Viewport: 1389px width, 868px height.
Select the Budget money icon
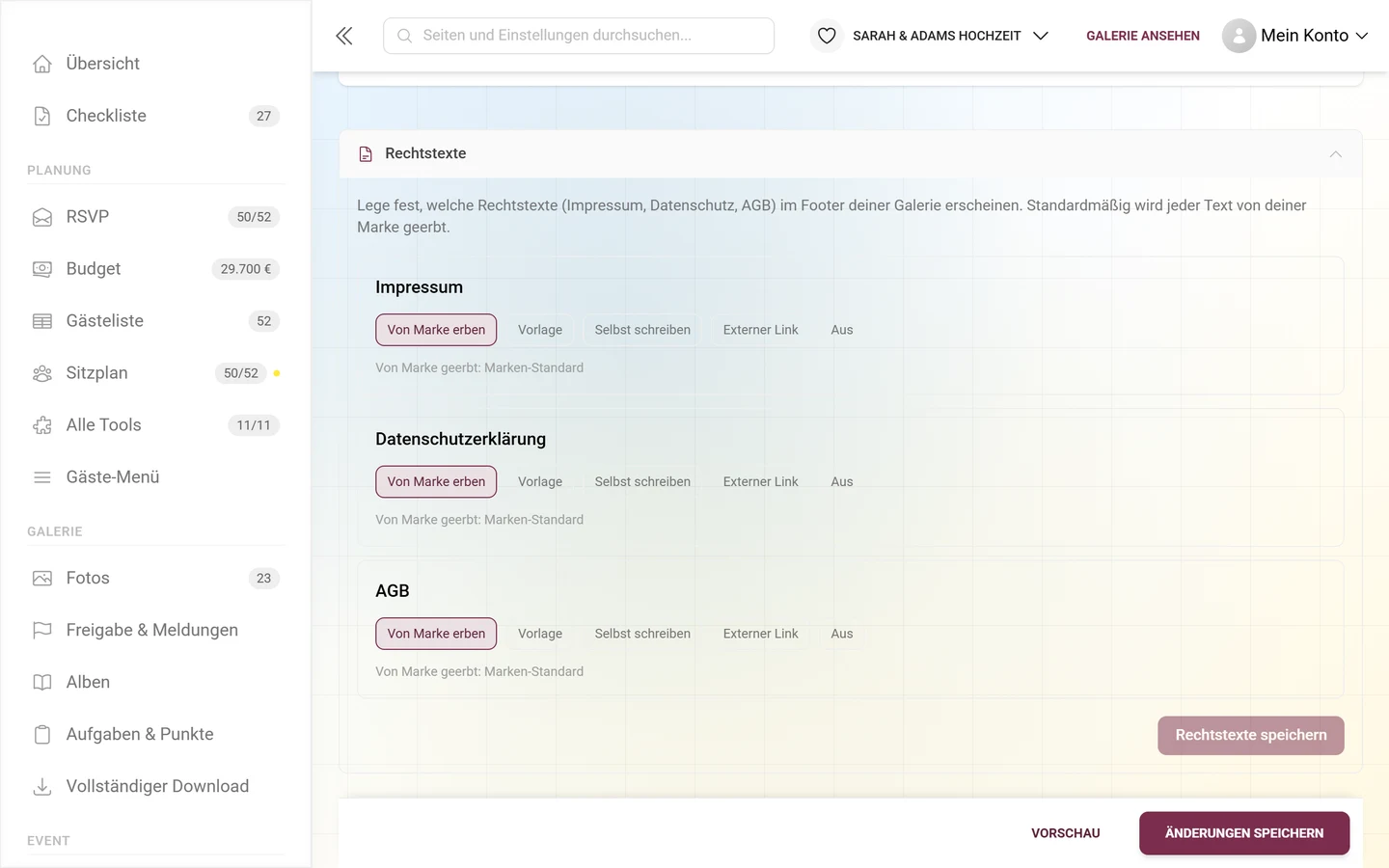point(42,269)
